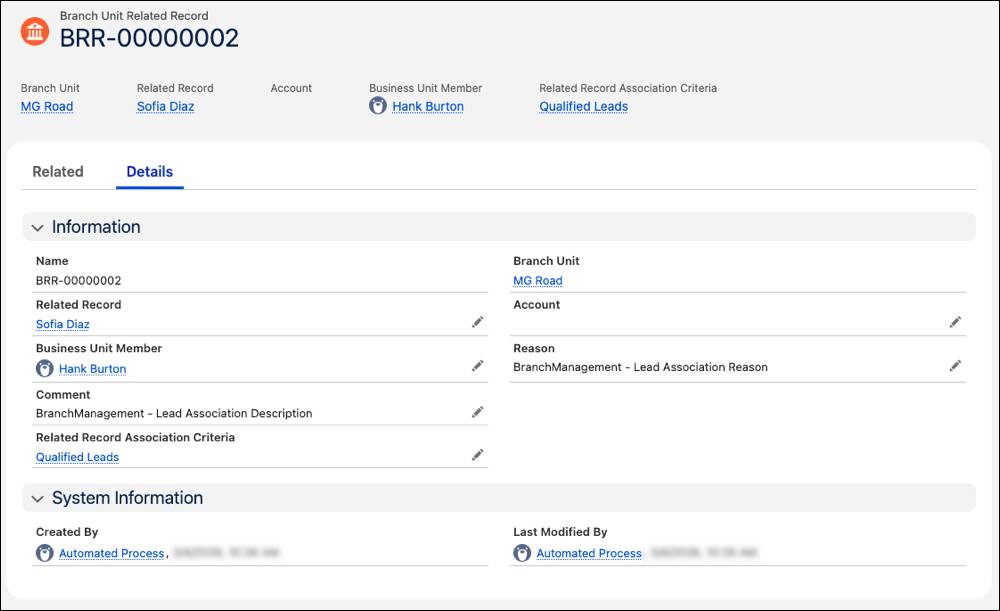Click Hank Burton avatar in header
The height and width of the screenshot is (611, 1000).
(378, 106)
